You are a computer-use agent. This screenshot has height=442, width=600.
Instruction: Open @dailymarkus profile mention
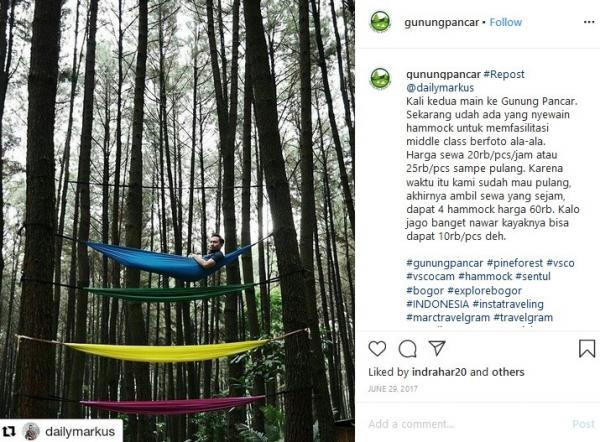point(440,88)
